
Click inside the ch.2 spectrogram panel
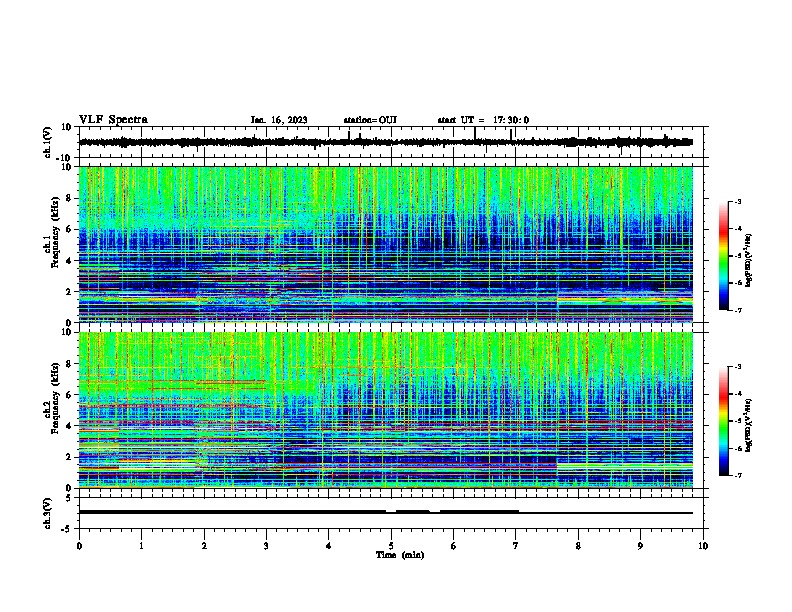(x=386, y=410)
